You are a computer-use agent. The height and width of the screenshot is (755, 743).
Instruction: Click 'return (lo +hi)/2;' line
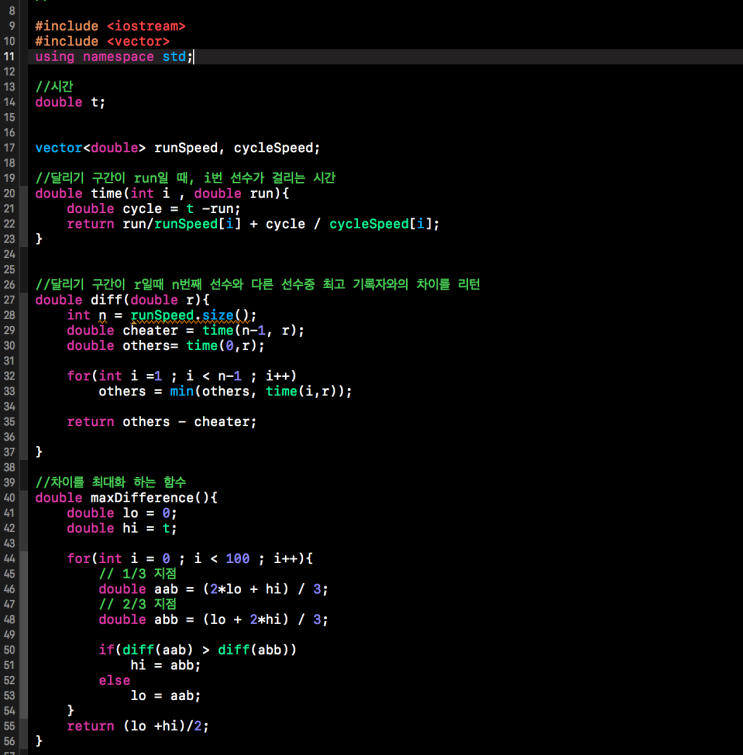(138, 726)
